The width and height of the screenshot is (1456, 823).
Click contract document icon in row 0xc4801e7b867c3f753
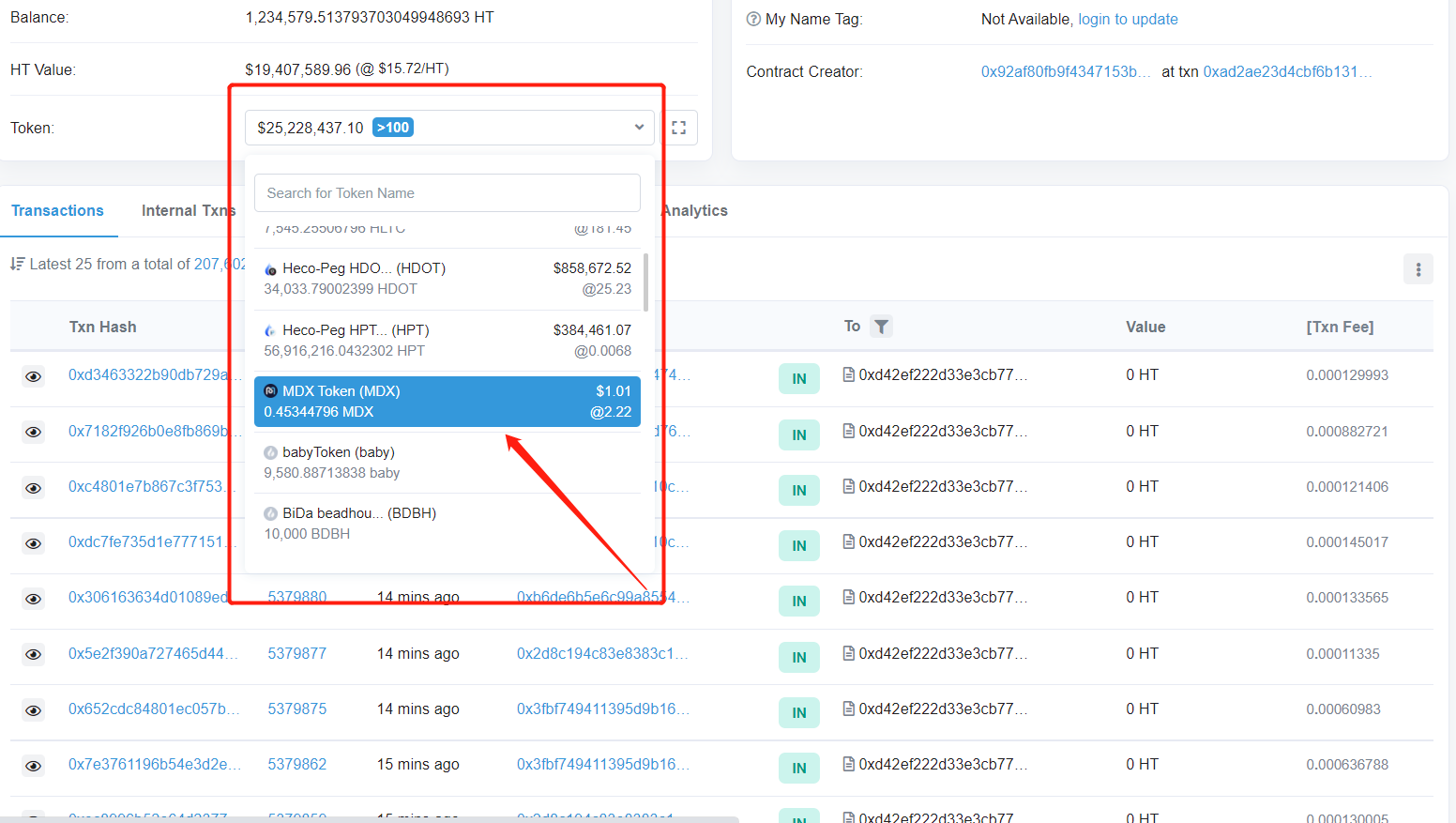point(848,486)
